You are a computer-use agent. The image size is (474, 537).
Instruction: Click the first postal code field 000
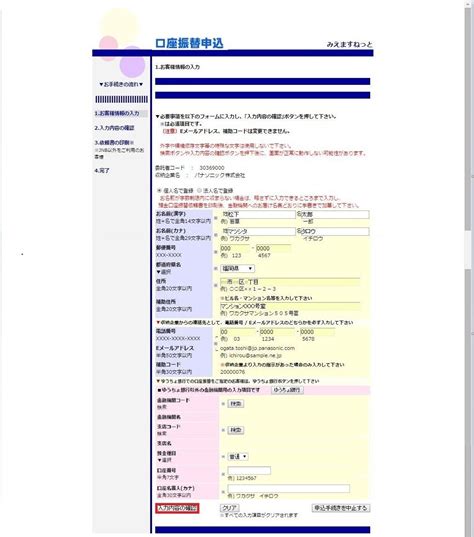[x=235, y=248]
